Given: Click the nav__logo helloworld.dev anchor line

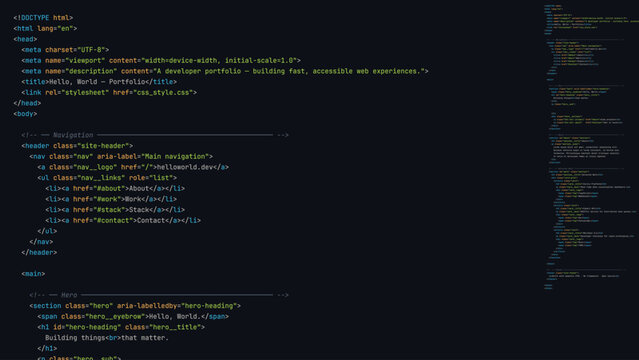Looking at the screenshot, I should [133, 167].
